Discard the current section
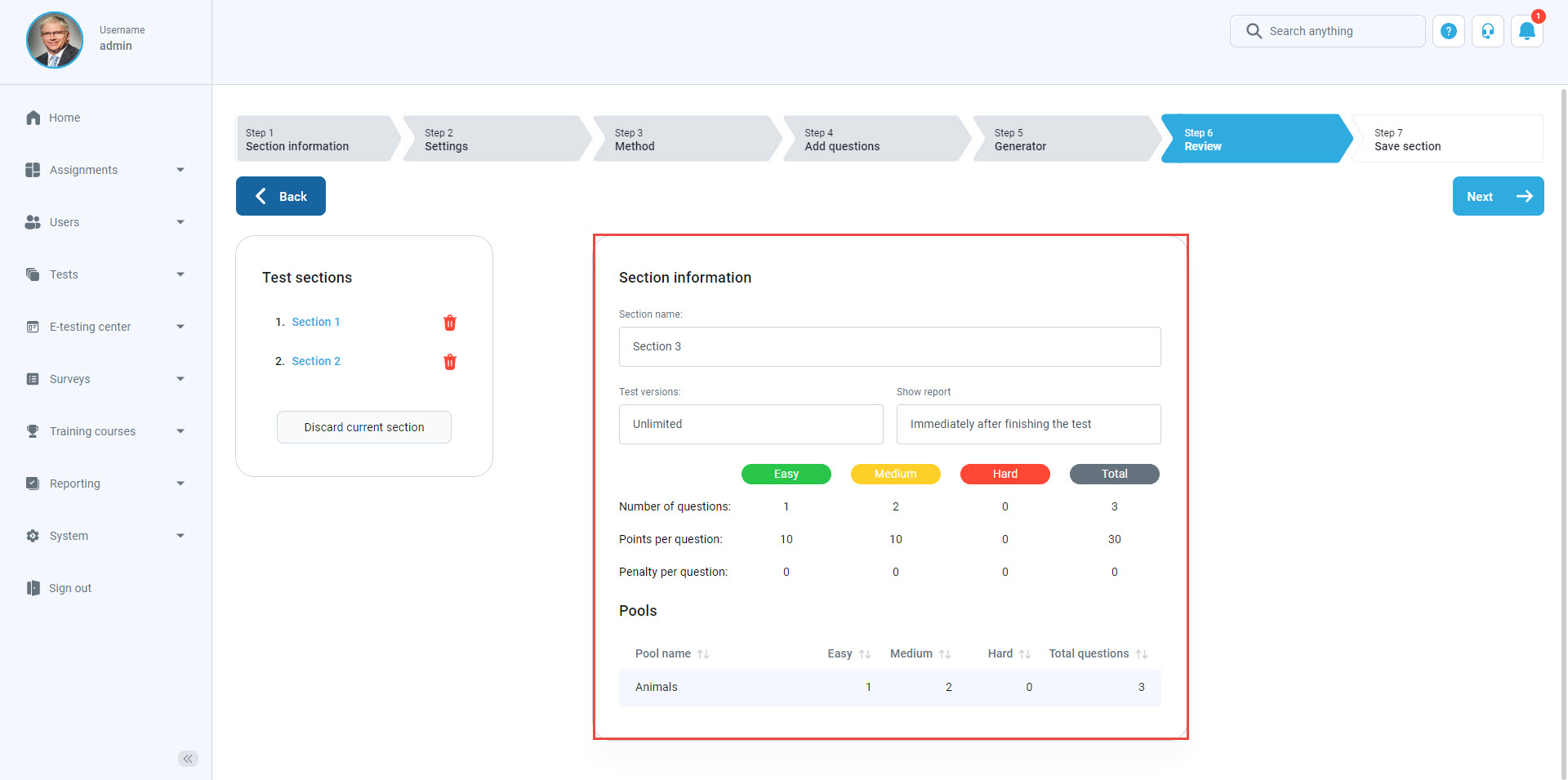 click(363, 427)
